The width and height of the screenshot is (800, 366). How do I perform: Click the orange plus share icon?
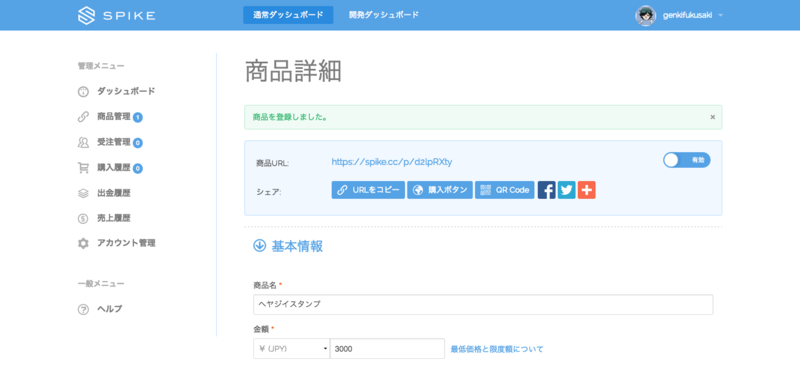[587, 190]
